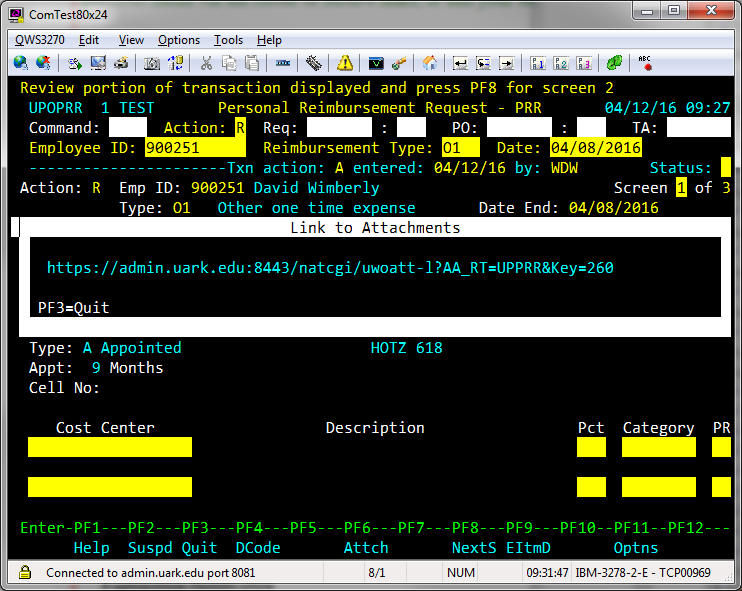Click the middle tab arrow icon
Image resolution: width=742 pixels, height=591 pixels.
[483, 62]
